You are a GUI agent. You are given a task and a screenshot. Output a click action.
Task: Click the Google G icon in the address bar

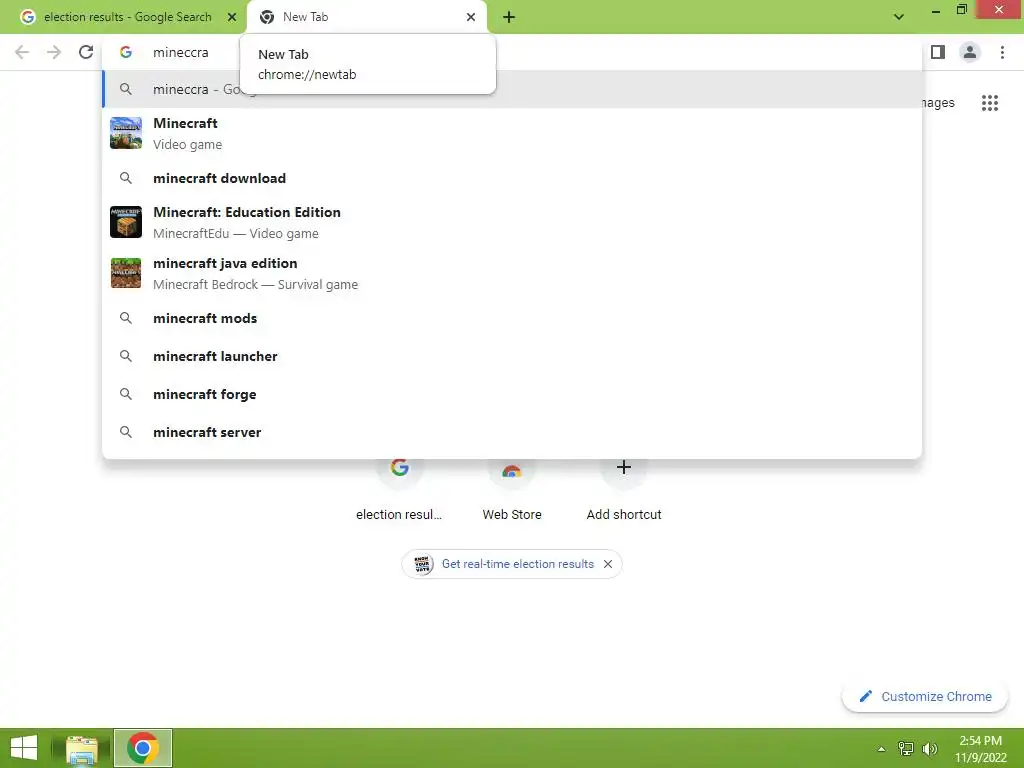point(126,52)
